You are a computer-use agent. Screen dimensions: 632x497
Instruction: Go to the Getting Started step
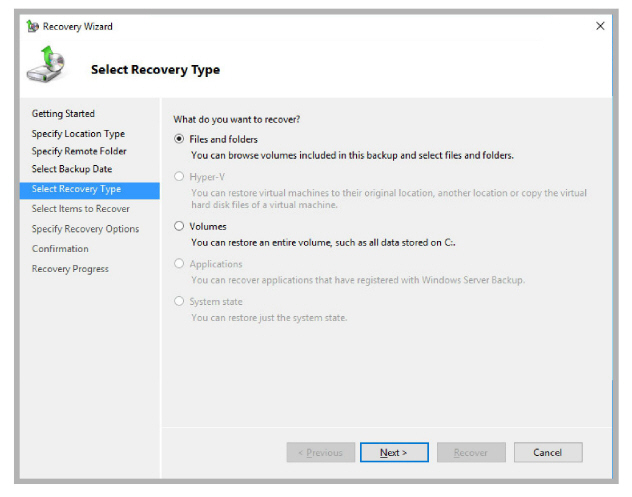pyautogui.click(x=63, y=114)
